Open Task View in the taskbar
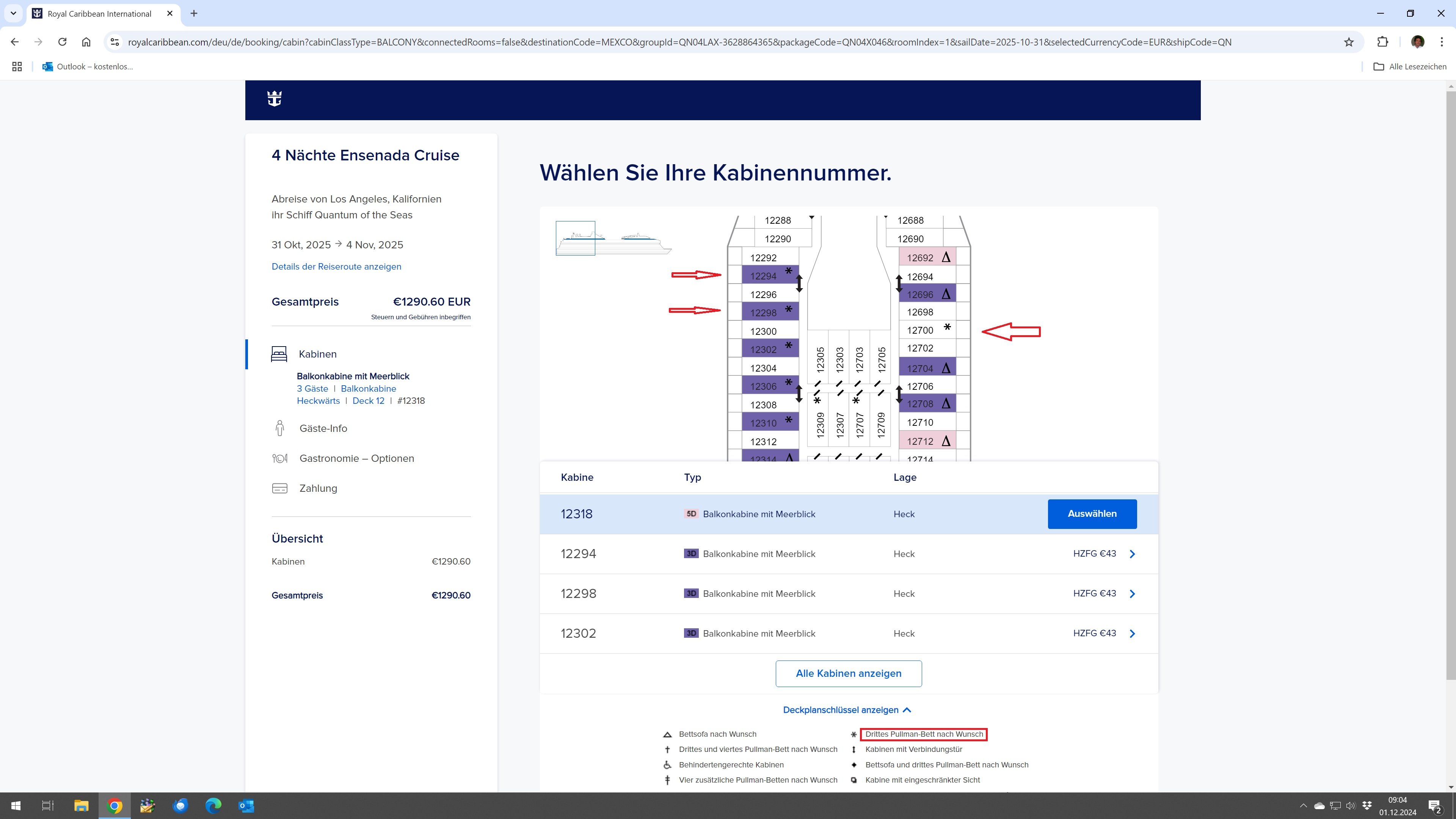Image resolution: width=1456 pixels, height=819 pixels. pyautogui.click(x=48, y=805)
